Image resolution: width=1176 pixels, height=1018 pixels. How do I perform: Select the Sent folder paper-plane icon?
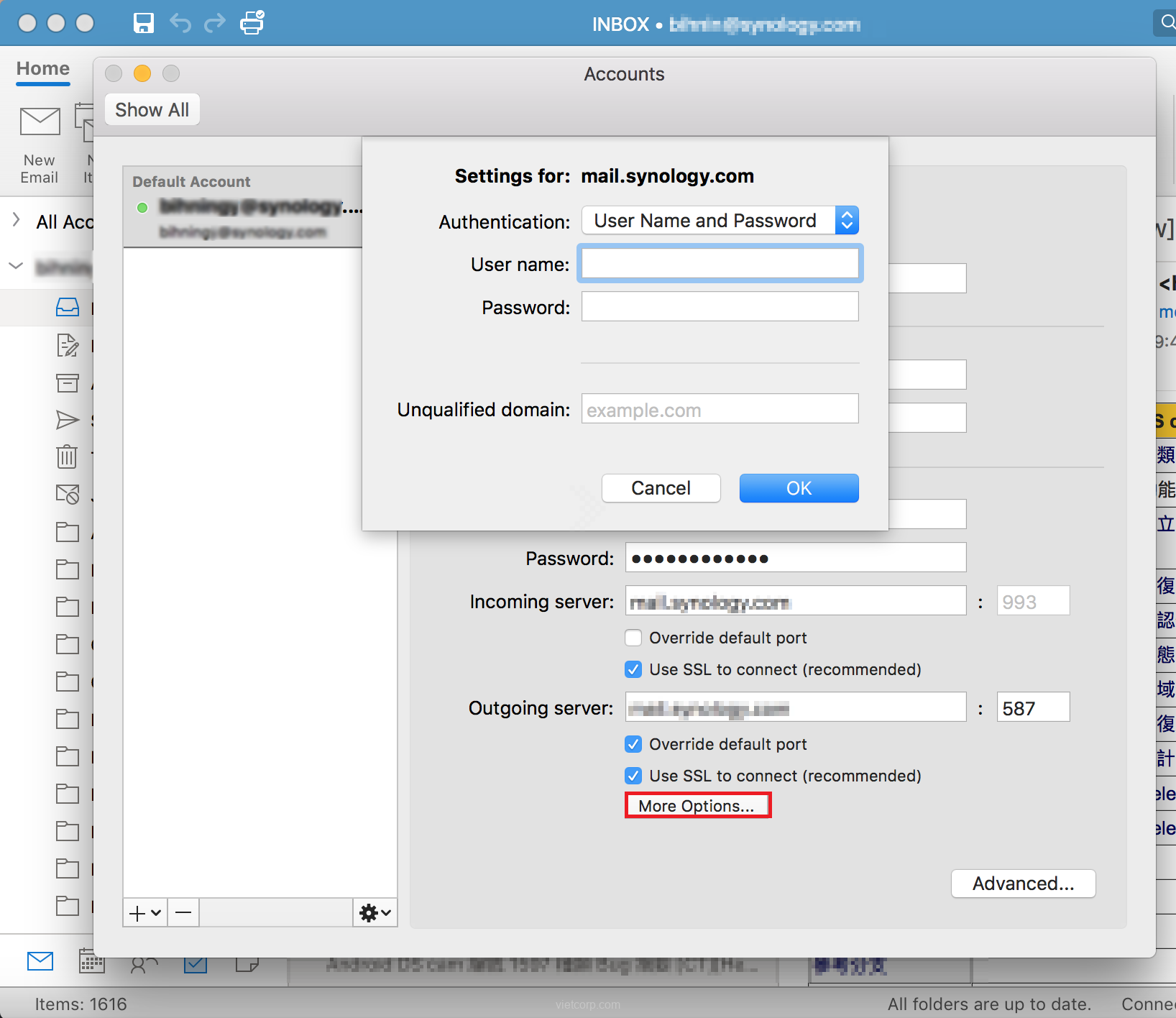pos(68,420)
